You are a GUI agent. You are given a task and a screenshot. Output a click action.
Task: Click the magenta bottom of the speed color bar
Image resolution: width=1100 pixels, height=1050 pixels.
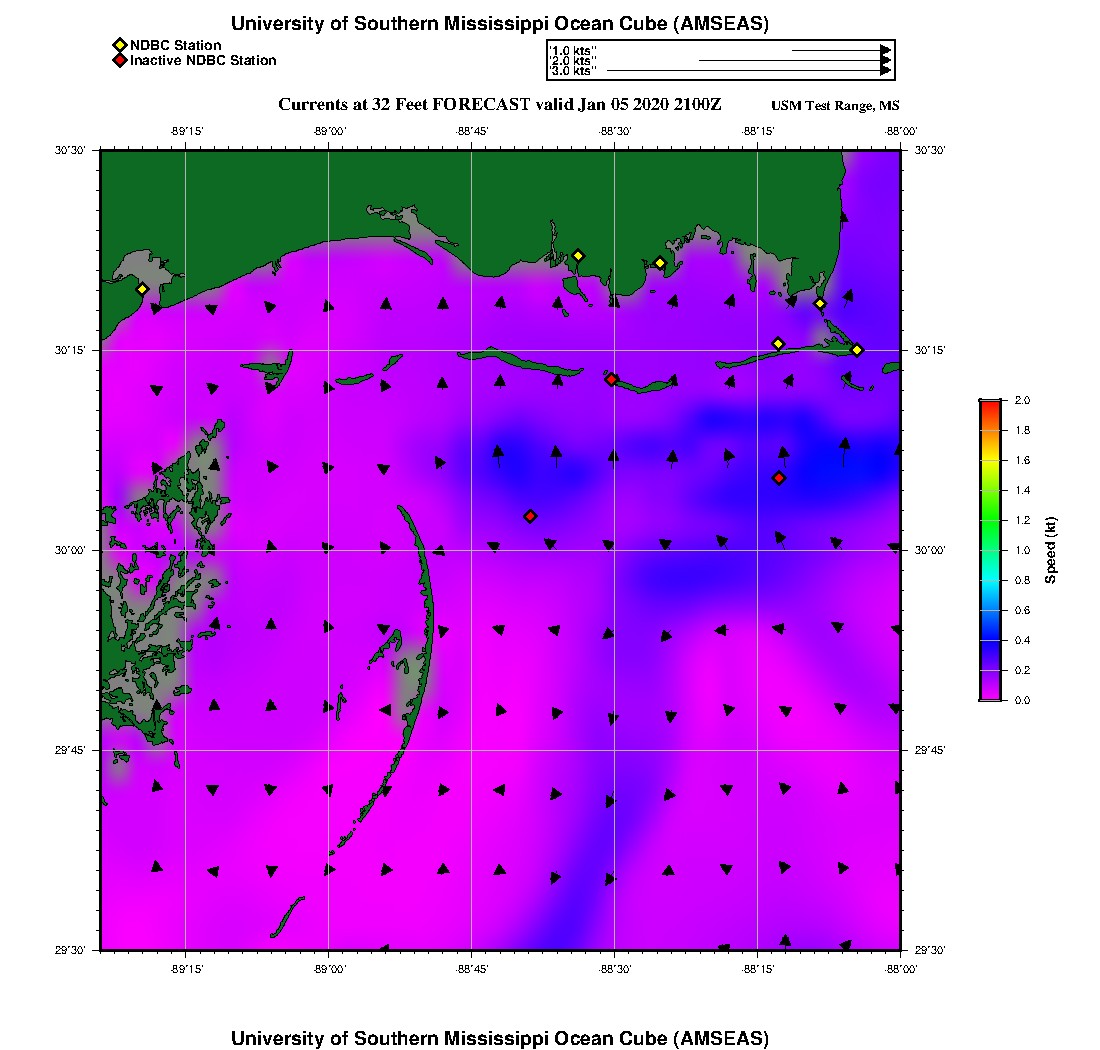coord(991,694)
